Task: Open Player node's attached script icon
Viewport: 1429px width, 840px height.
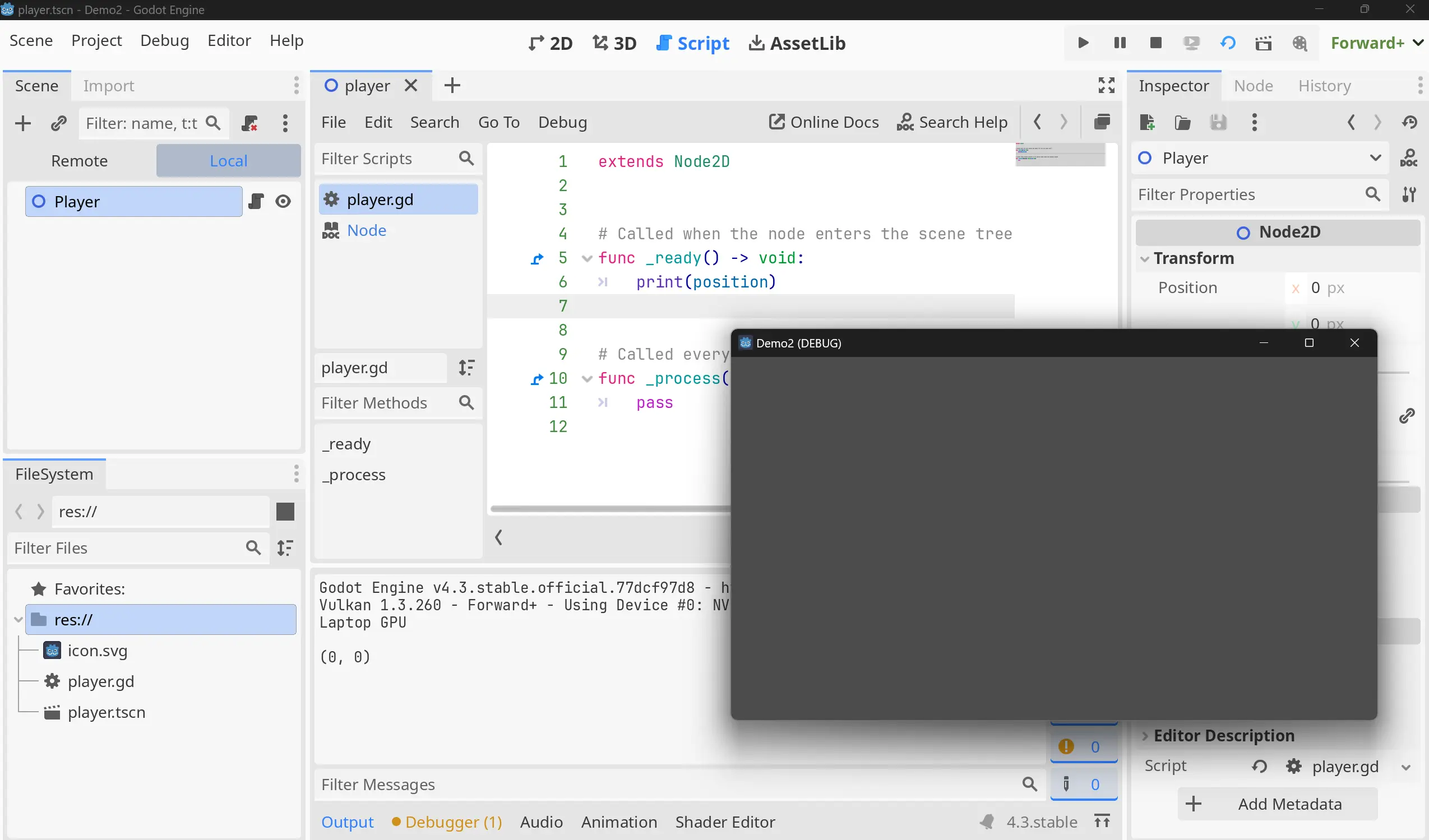Action: tap(256, 201)
